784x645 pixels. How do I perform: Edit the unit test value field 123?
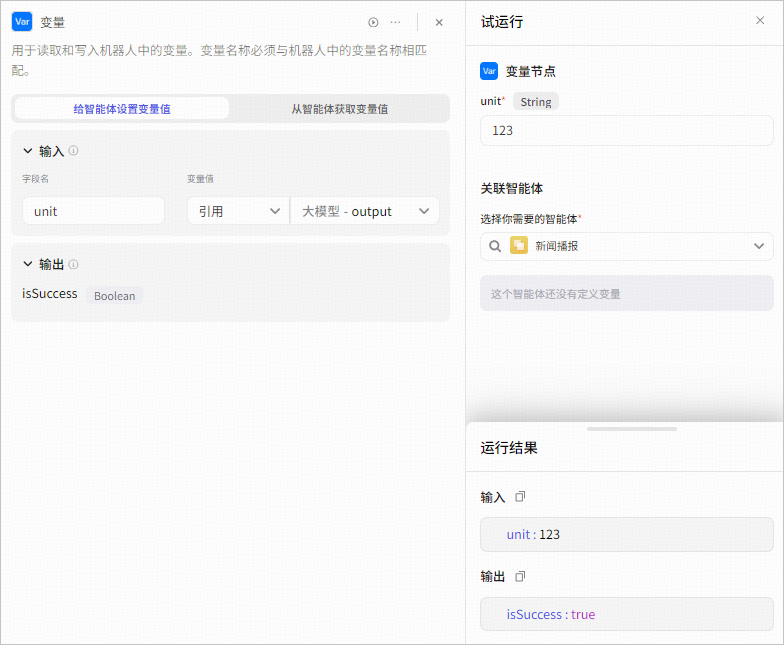pyautogui.click(x=626, y=130)
